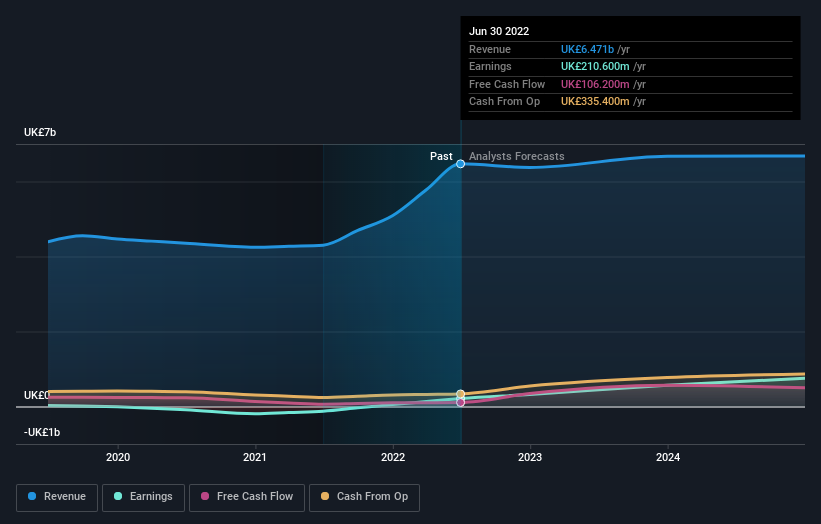The height and width of the screenshot is (524, 821).
Task: Click the Cash From Op data point marker
Action: [460, 394]
